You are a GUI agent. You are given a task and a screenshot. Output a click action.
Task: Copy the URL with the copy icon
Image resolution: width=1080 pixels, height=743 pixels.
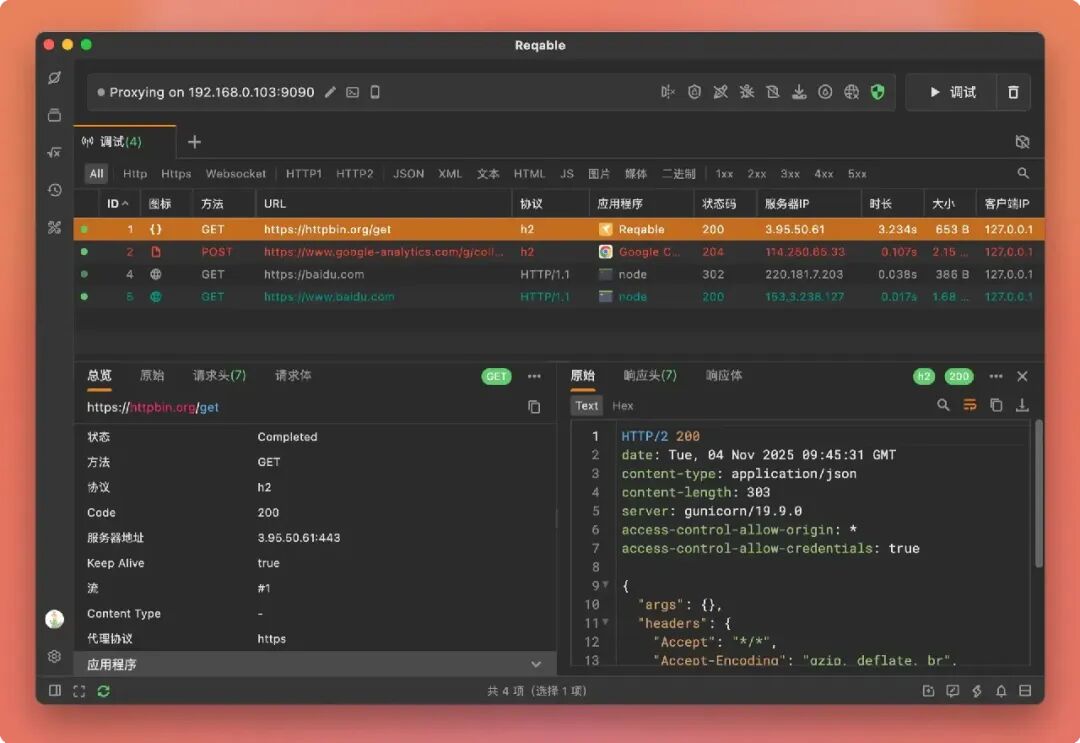534,407
